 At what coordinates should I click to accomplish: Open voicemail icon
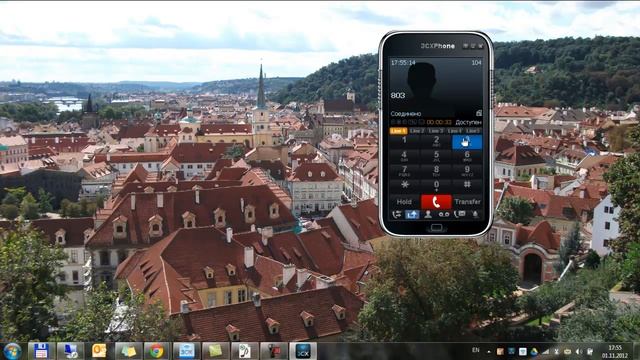click(x=444, y=215)
